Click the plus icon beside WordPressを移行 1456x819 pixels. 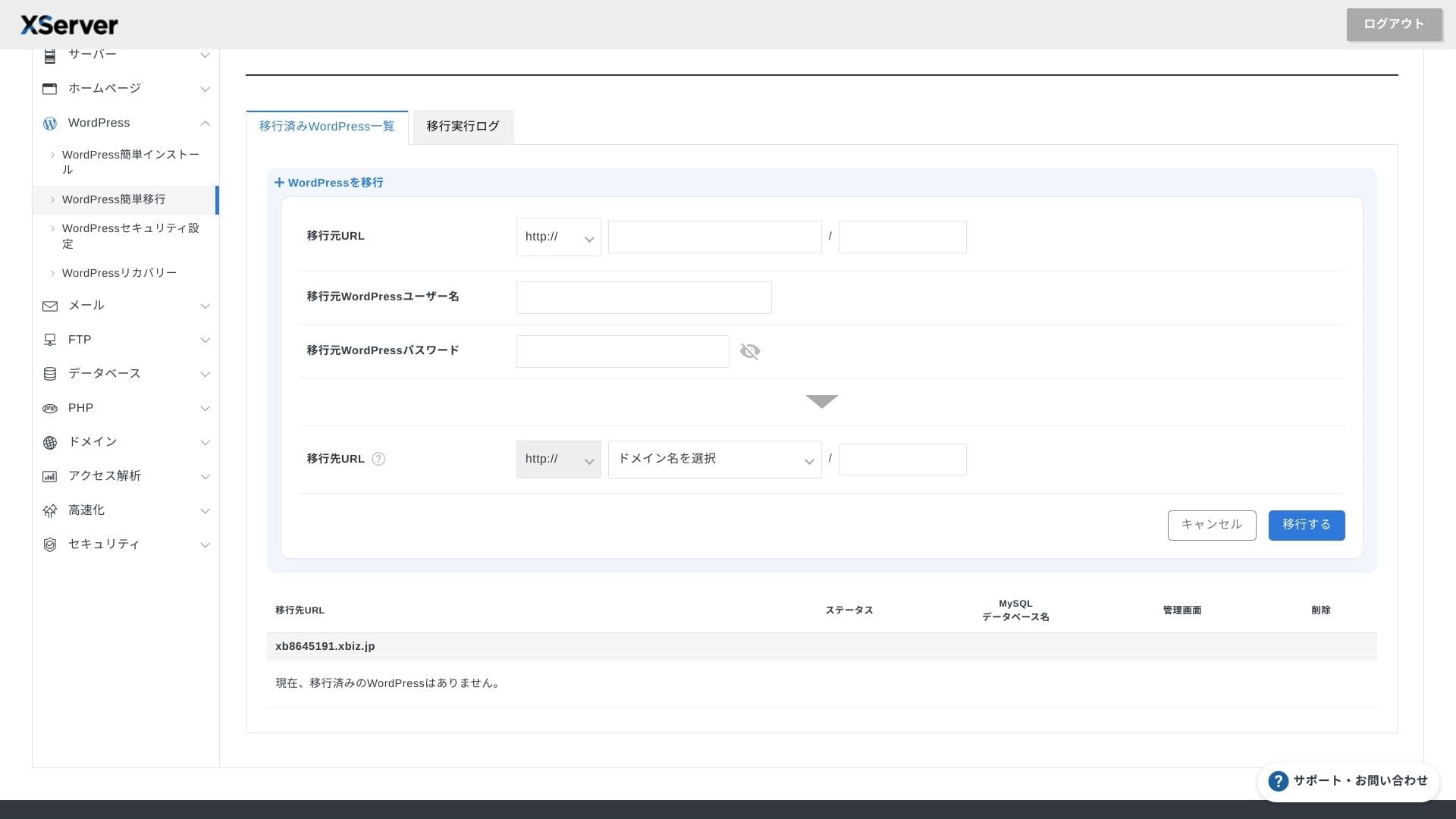pyautogui.click(x=279, y=183)
